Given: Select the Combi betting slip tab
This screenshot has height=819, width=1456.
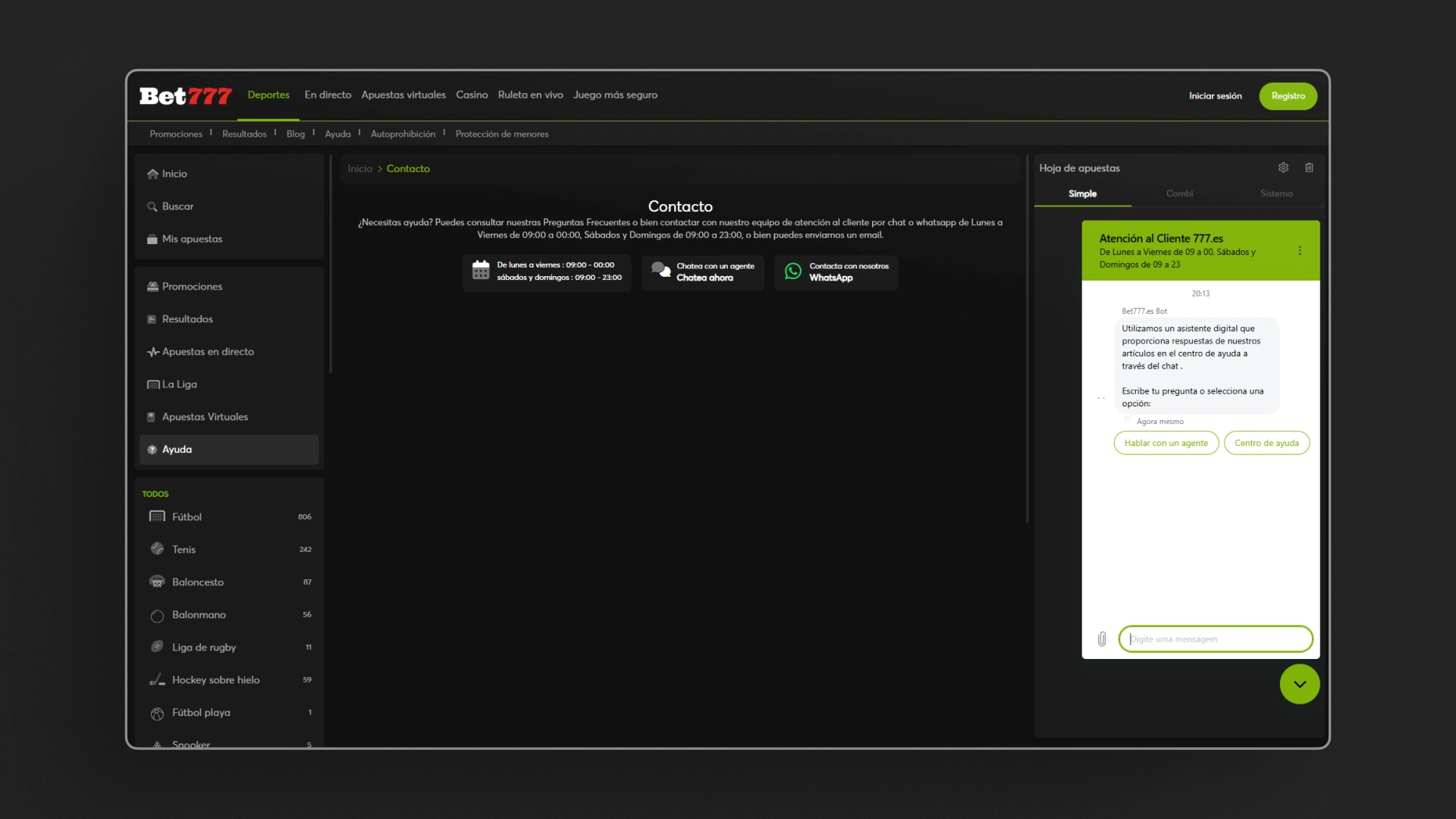Looking at the screenshot, I should click(1179, 194).
